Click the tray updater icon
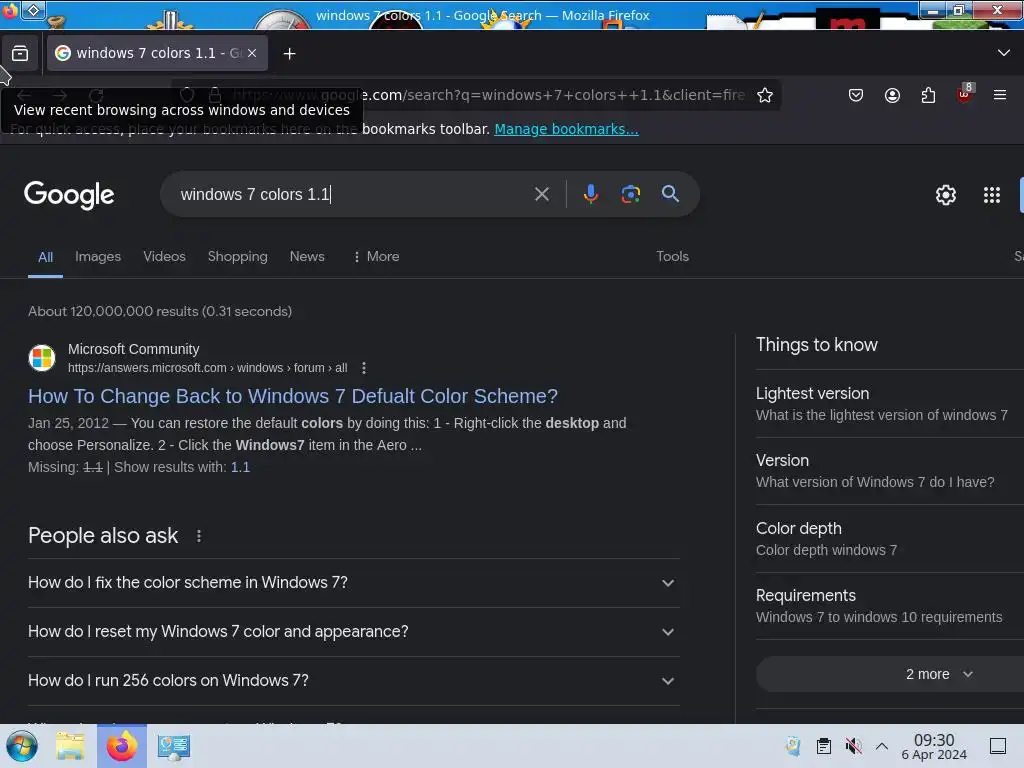 click(x=793, y=746)
